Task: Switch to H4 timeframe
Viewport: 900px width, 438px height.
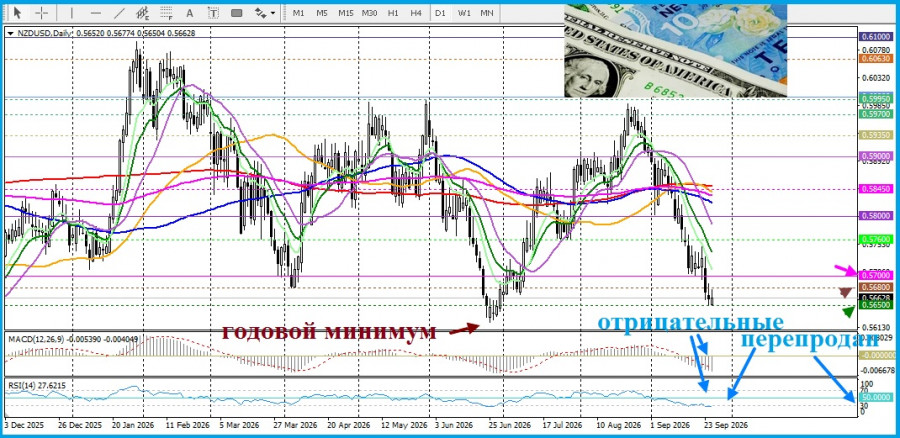Action: [416, 13]
